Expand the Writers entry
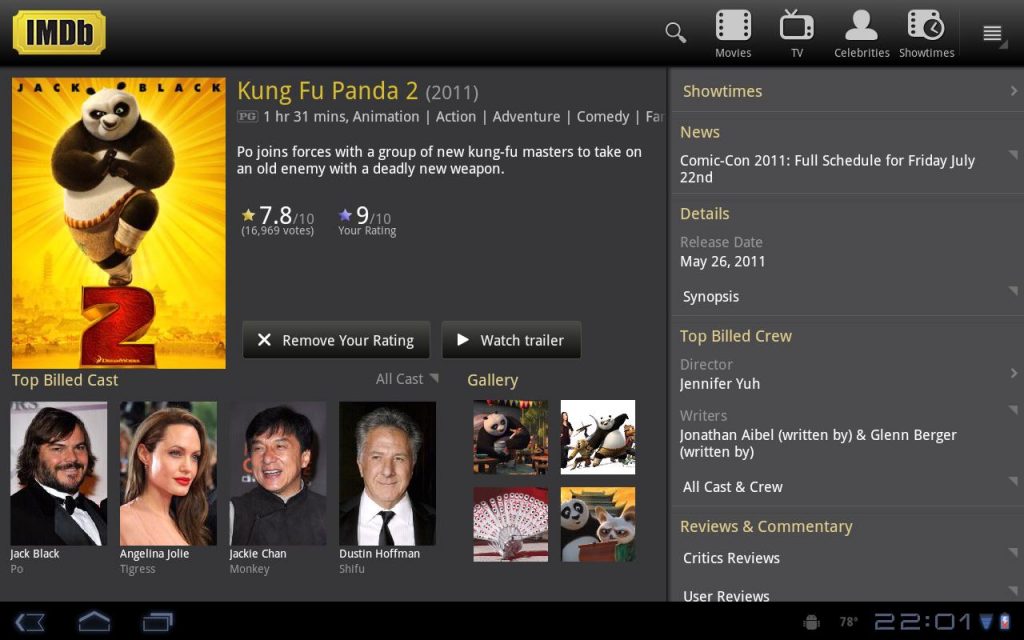Screen dimensions: 1024x640 [x=847, y=434]
